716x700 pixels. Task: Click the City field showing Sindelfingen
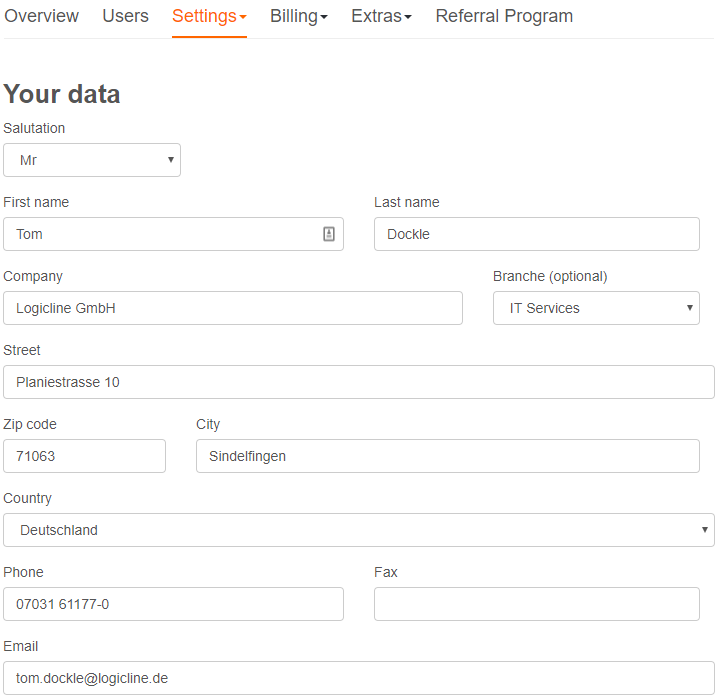448,456
